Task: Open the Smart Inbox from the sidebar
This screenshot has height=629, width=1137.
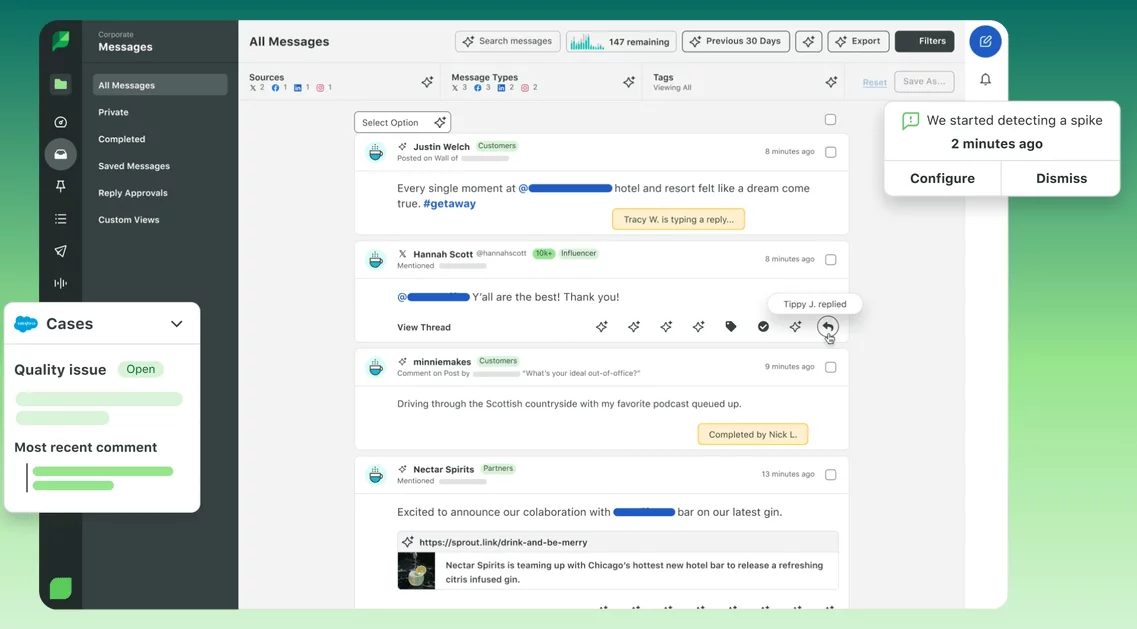Action: coord(60,154)
